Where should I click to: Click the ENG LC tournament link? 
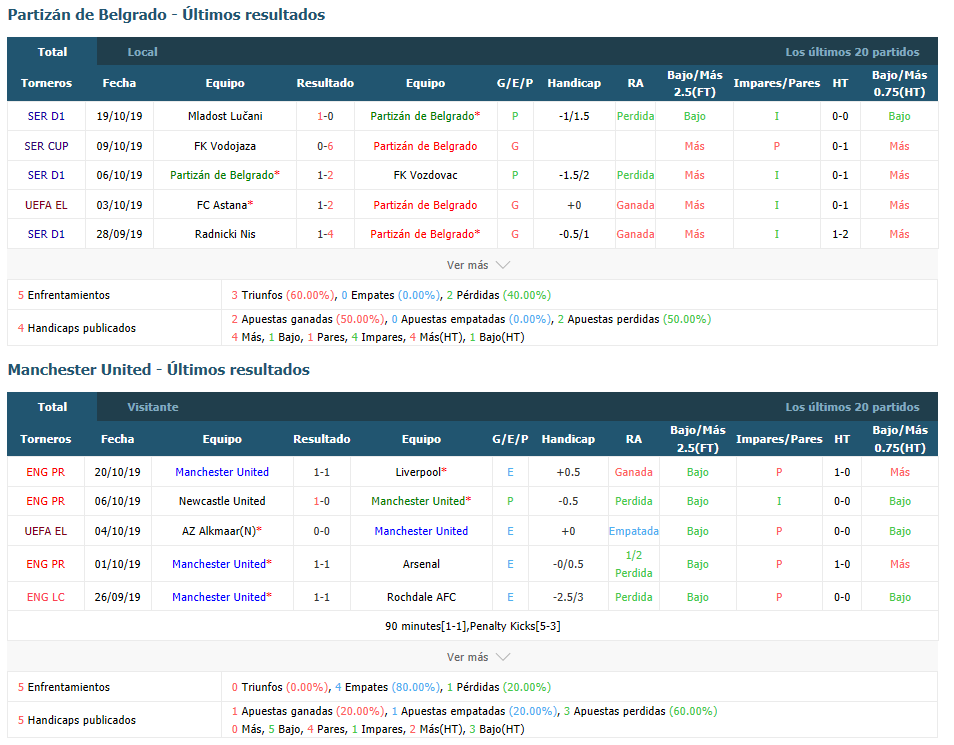46,597
